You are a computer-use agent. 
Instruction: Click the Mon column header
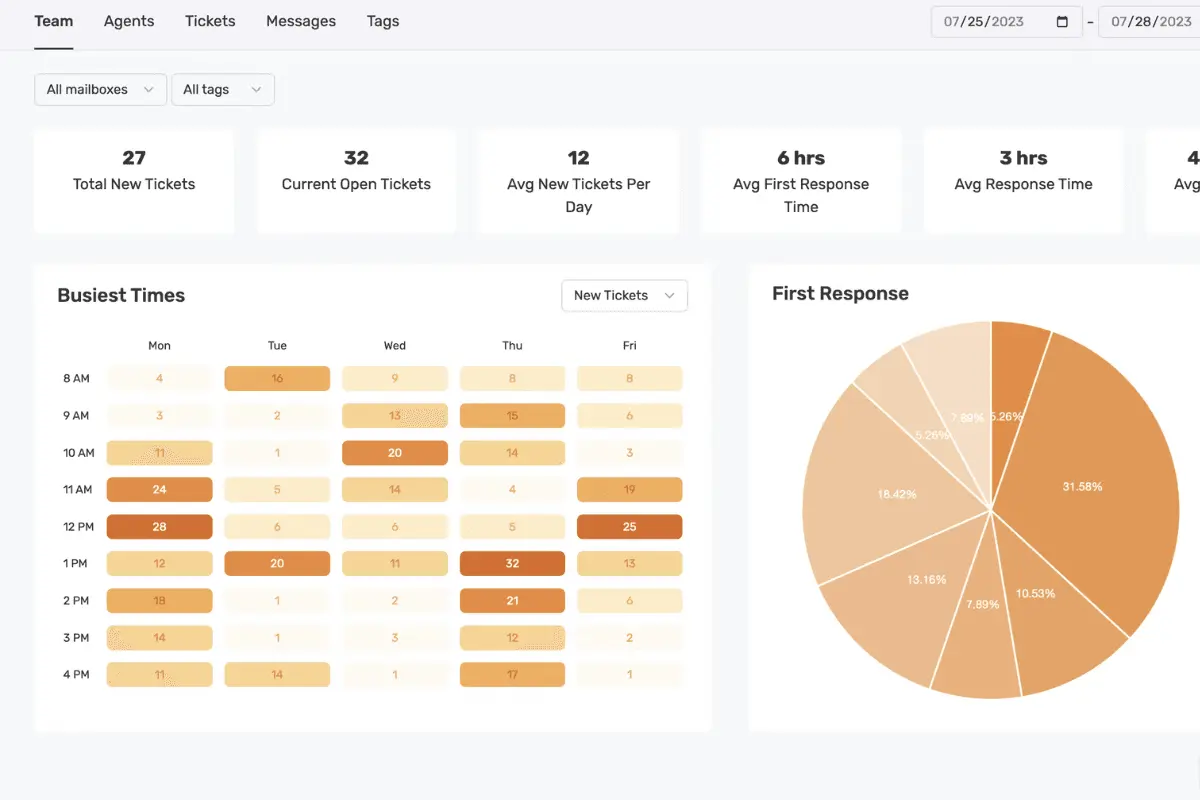pos(160,346)
